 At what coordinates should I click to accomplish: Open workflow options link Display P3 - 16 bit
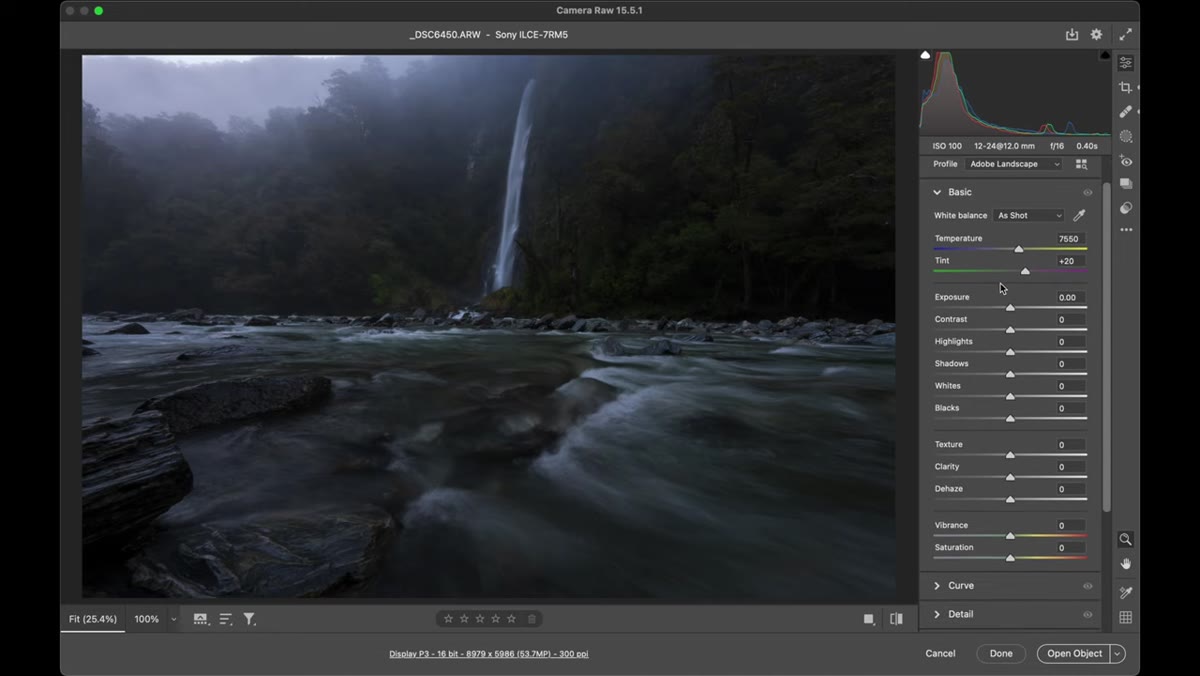point(489,654)
